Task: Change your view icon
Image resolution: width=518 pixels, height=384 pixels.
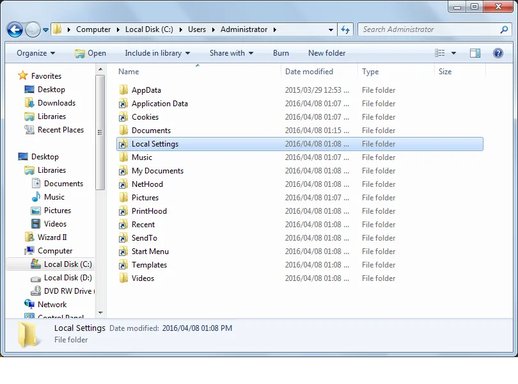Action: (x=440, y=53)
